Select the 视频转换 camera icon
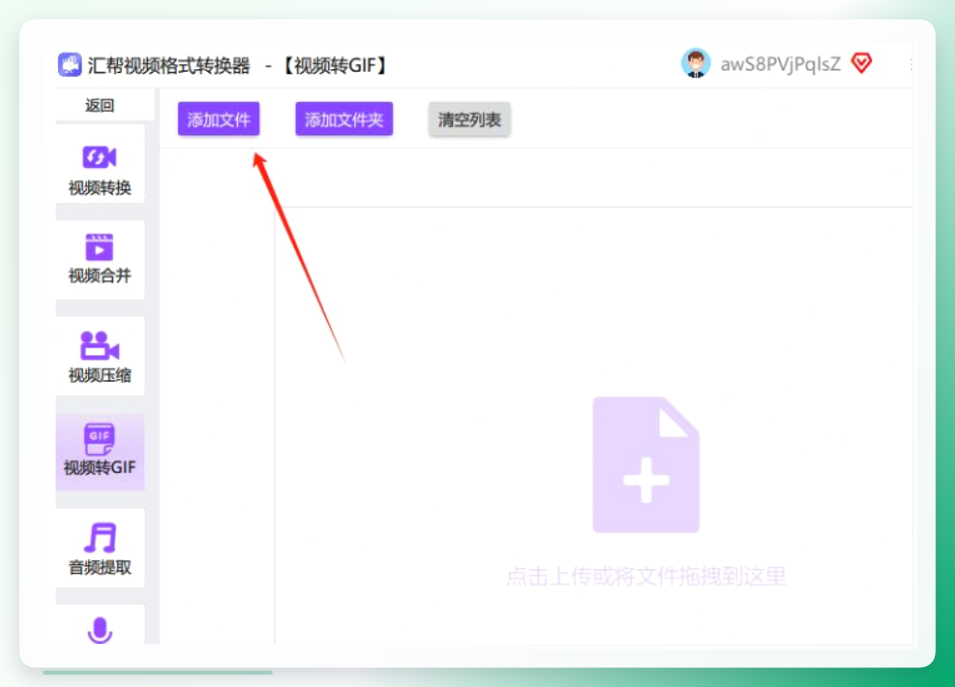 point(99,157)
